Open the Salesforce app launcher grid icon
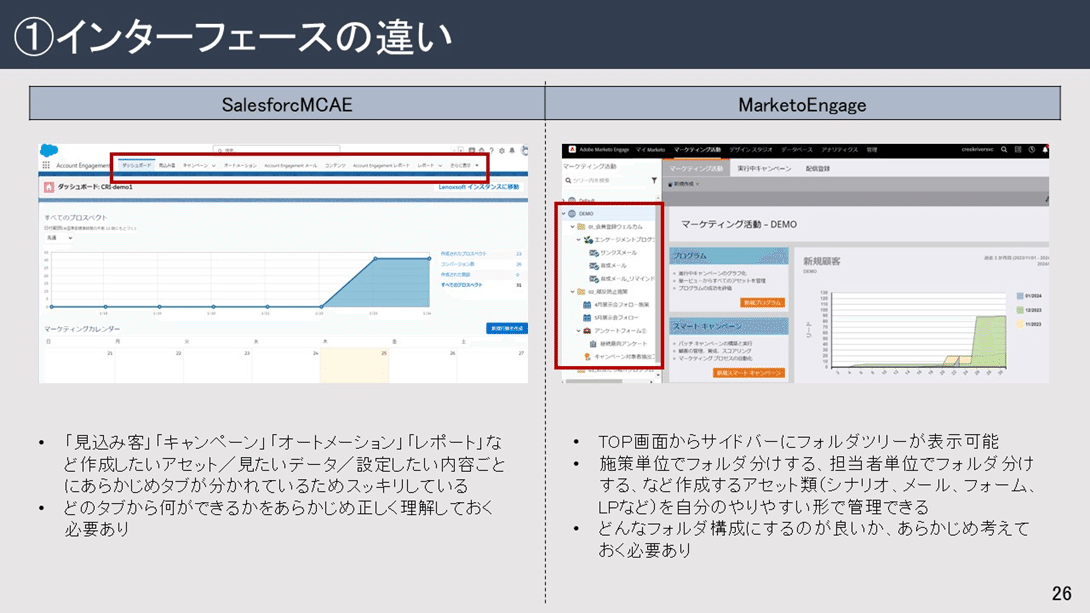This screenshot has width=1090, height=613. [46, 166]
